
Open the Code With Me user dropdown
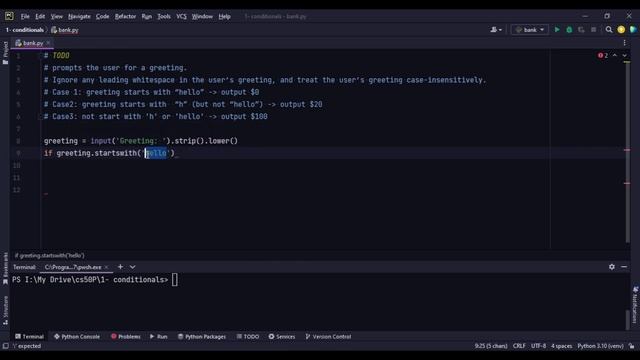496,30
